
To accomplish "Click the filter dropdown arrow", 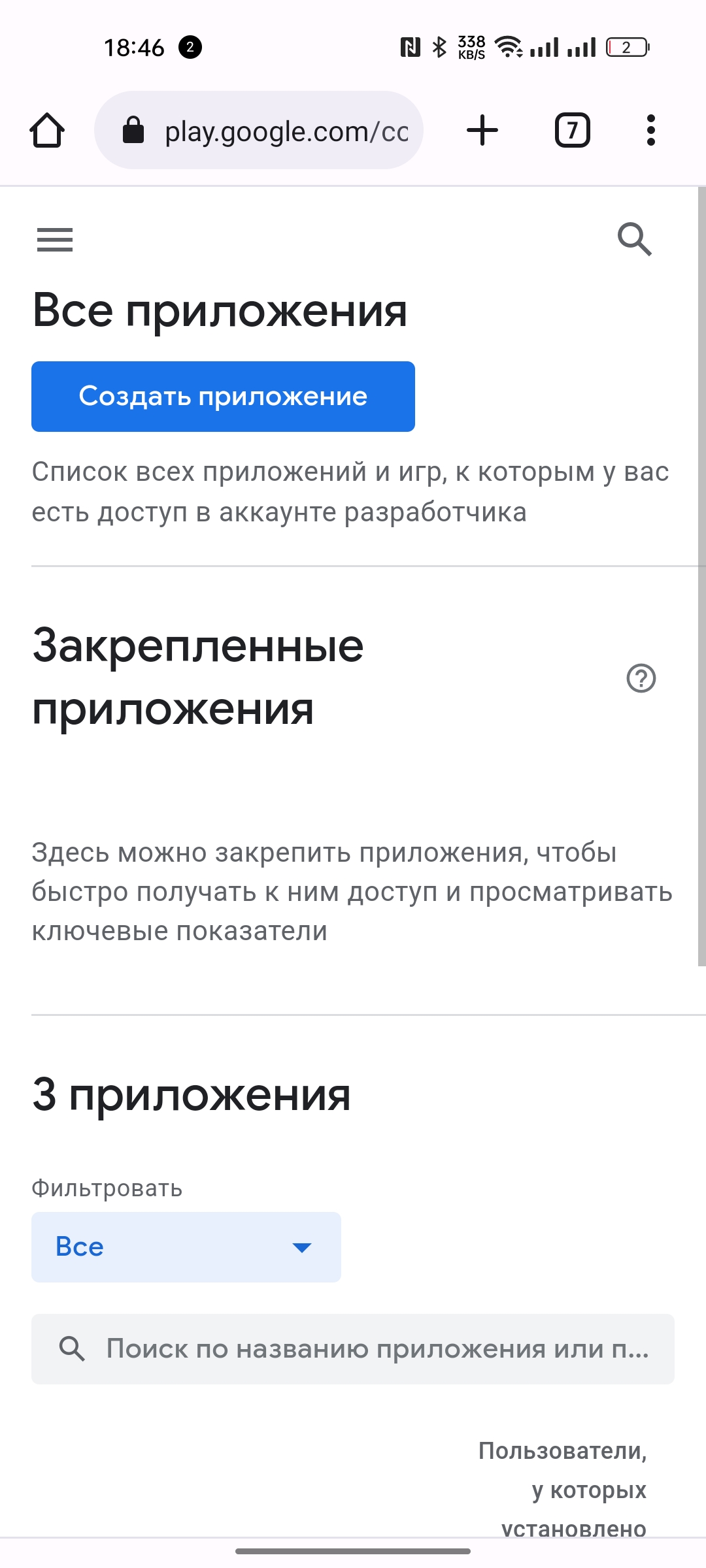I will click(x=301, y=1248).
